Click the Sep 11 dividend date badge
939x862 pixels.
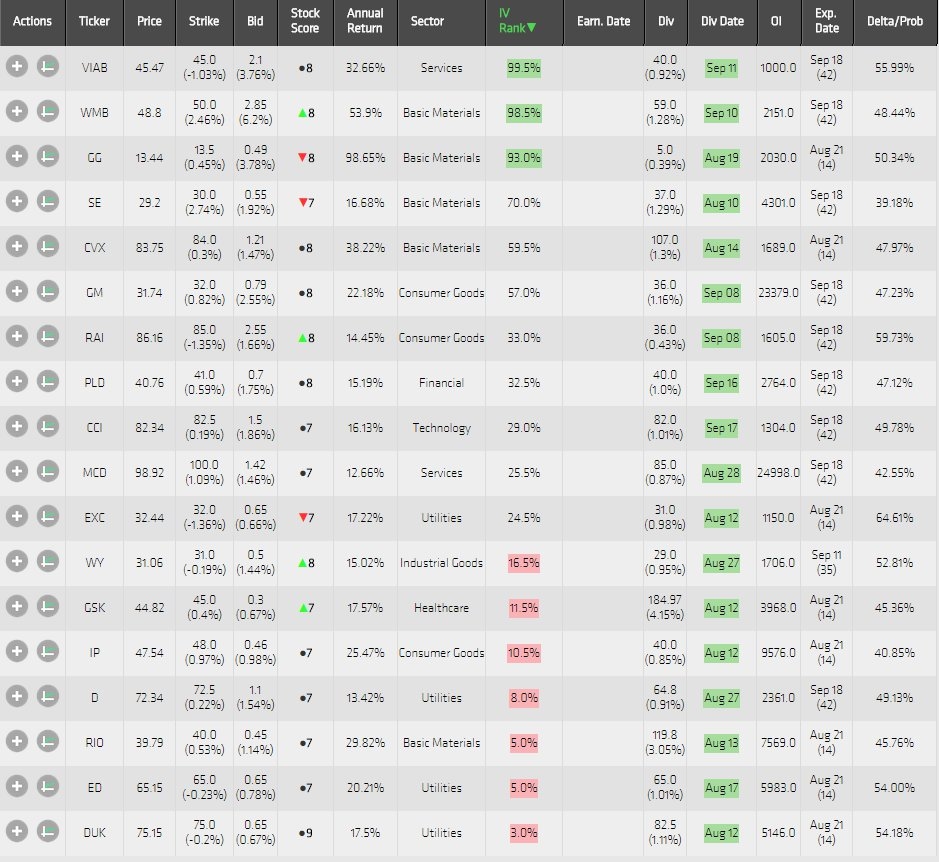[x=721, y=68]
